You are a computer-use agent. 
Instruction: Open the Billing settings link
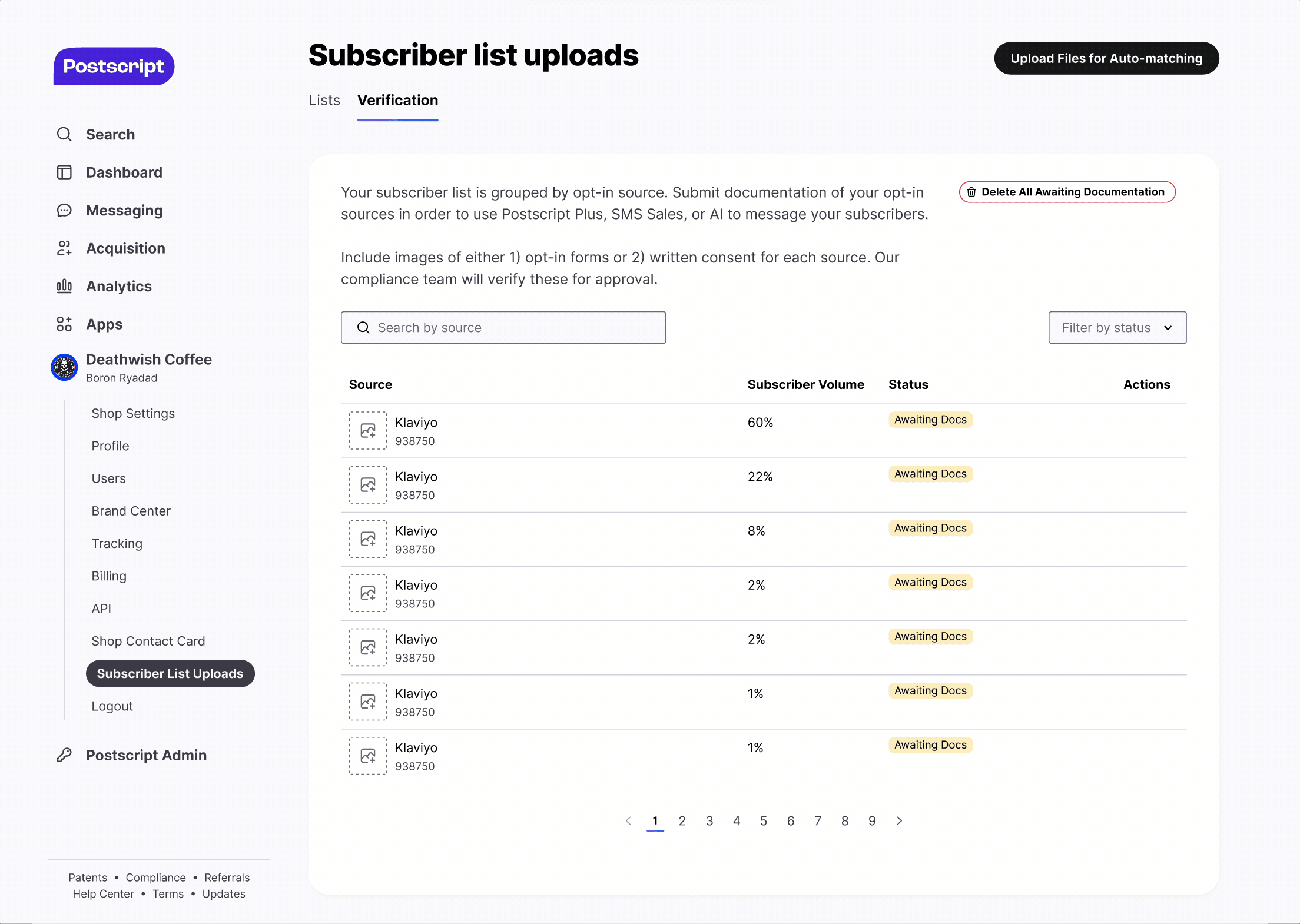(109, 576)
